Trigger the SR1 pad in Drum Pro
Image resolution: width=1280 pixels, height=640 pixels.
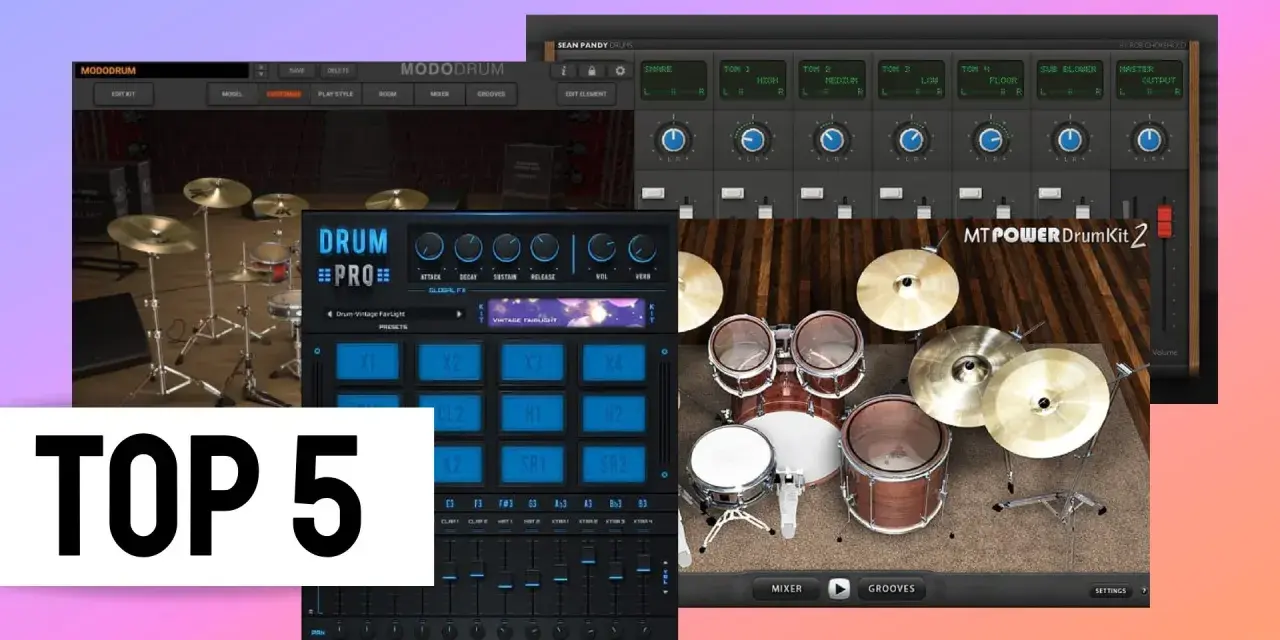[531, 463]
